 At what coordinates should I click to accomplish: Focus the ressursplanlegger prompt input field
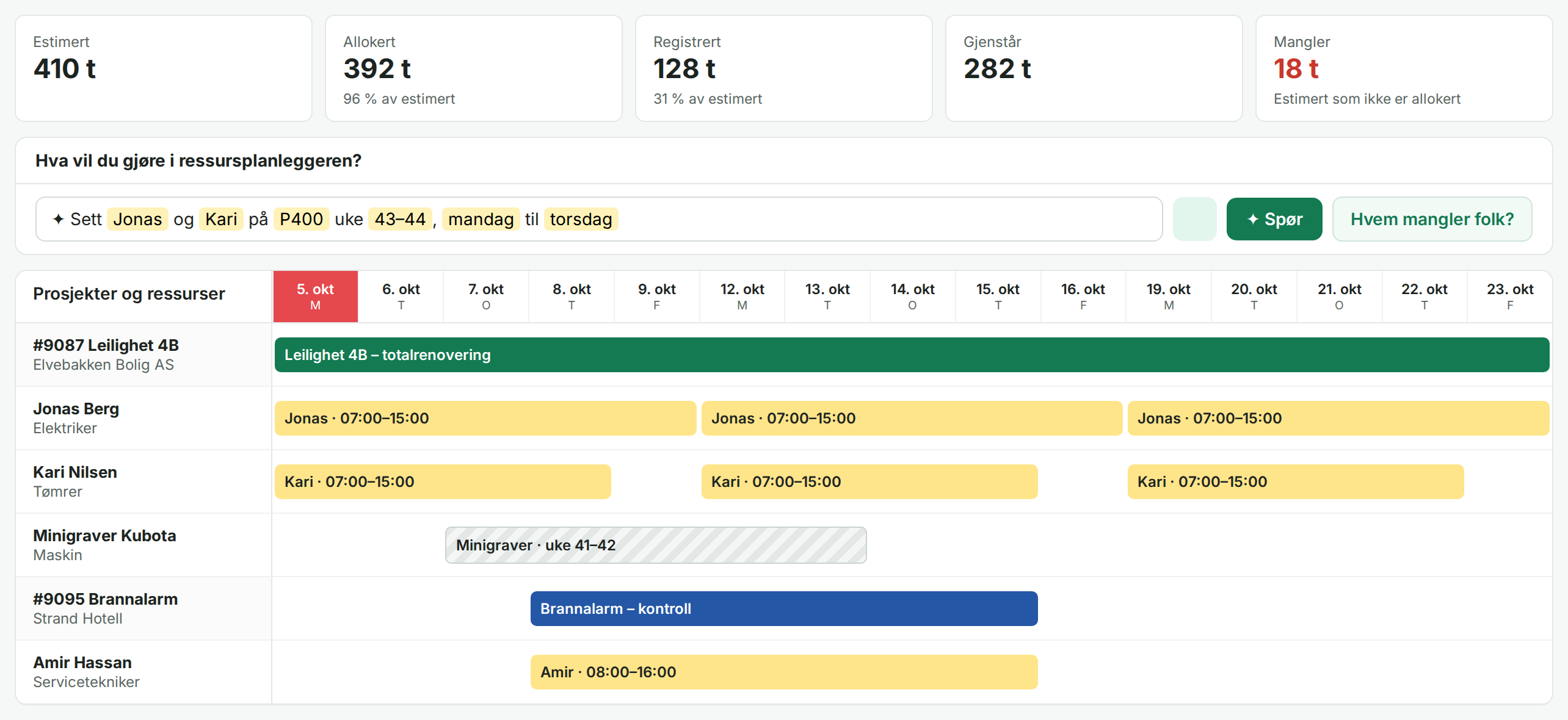tap(599, 219)
